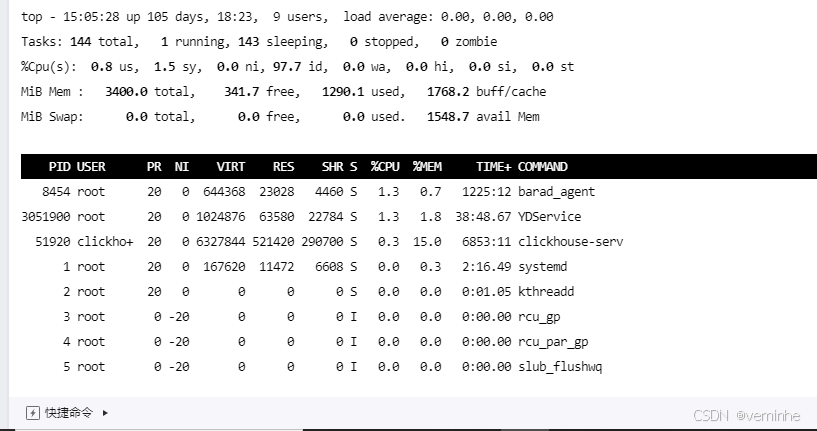817x431 pixels.
Task: Click the kthreadd process entry
Action: (x=546, y=292)
